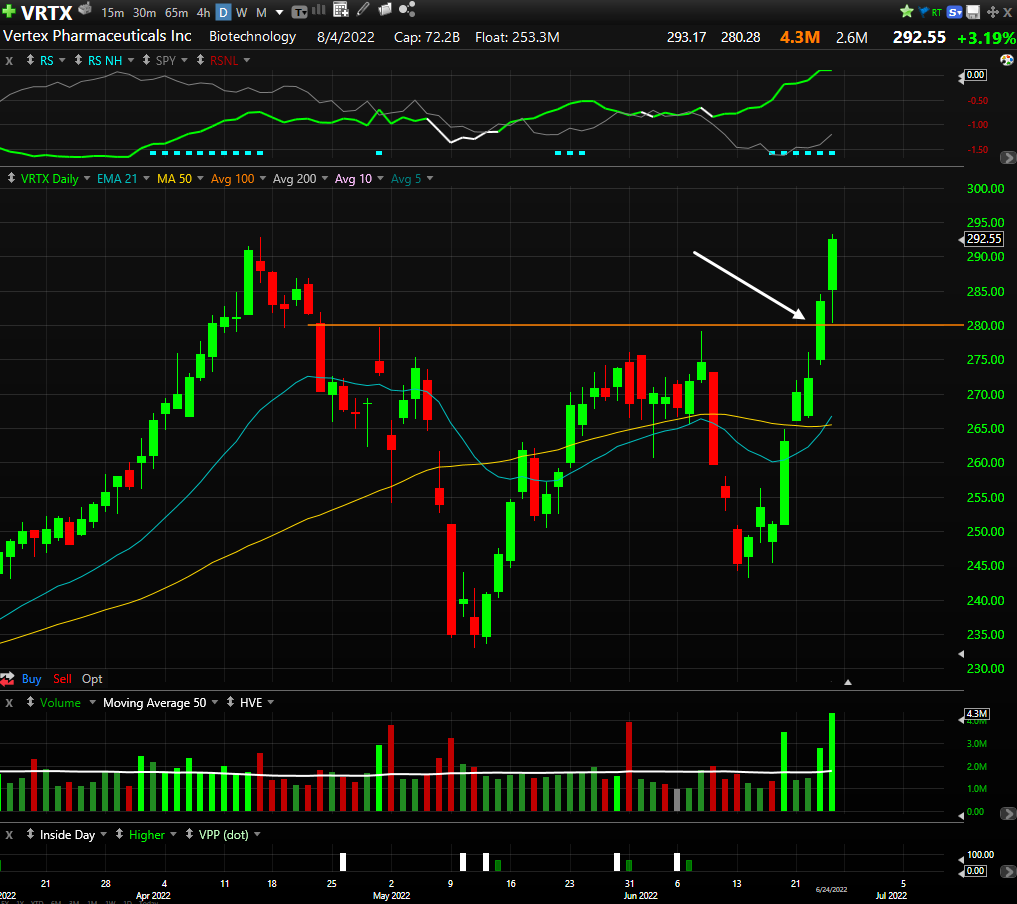This screenshot has width=1017, height=904.
Task: Switch to the 4h timeframe
Action: 203,12
